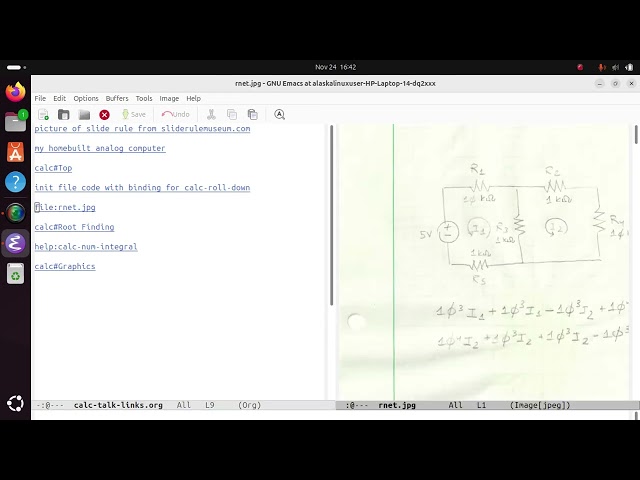This screenshot has height=480, width=640.
Task: Click the Activities pill in top bar
Action: (x=16, y=67)
